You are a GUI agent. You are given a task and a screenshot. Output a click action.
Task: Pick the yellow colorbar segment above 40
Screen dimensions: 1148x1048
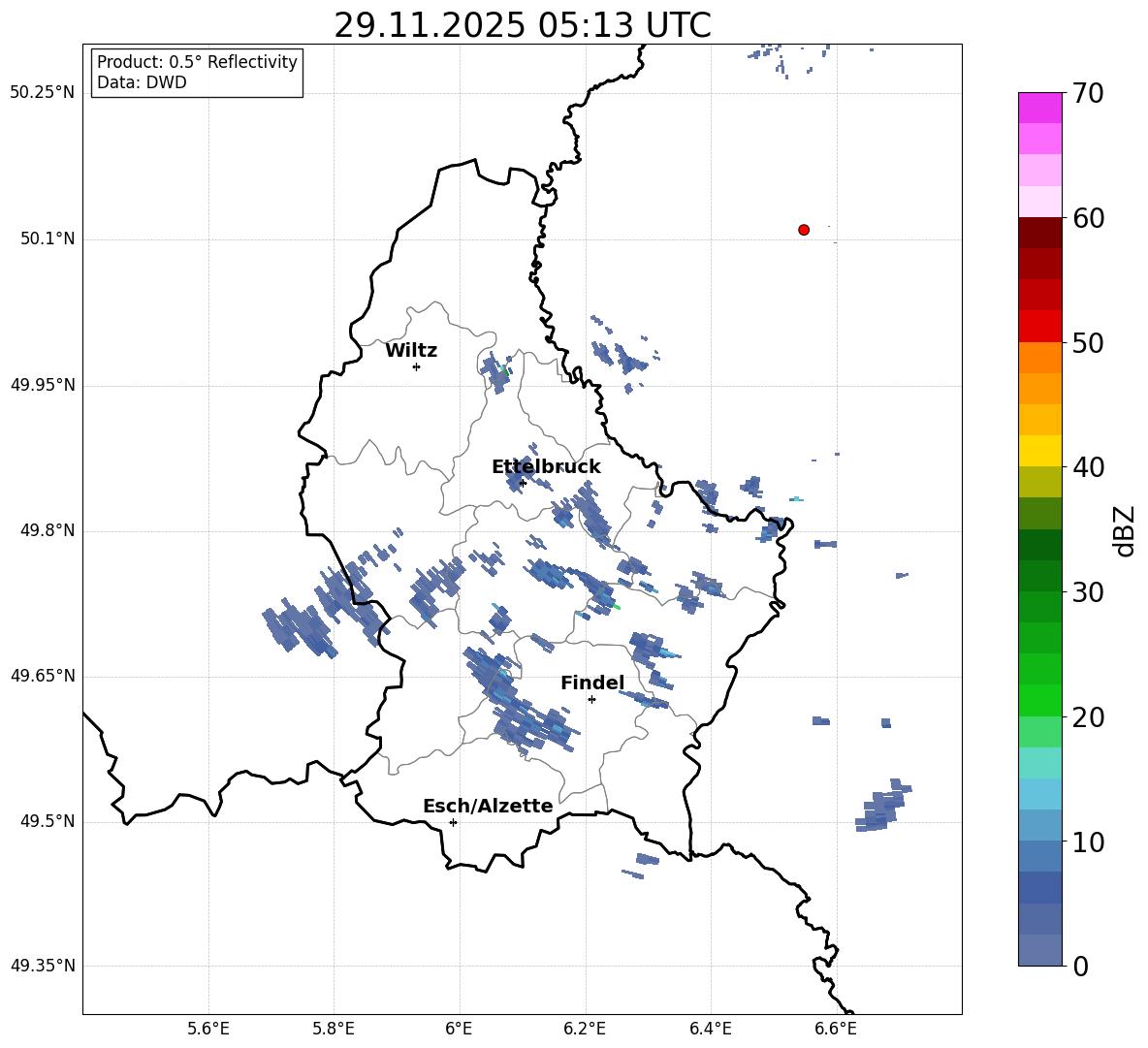click(x=1039, y=451)
